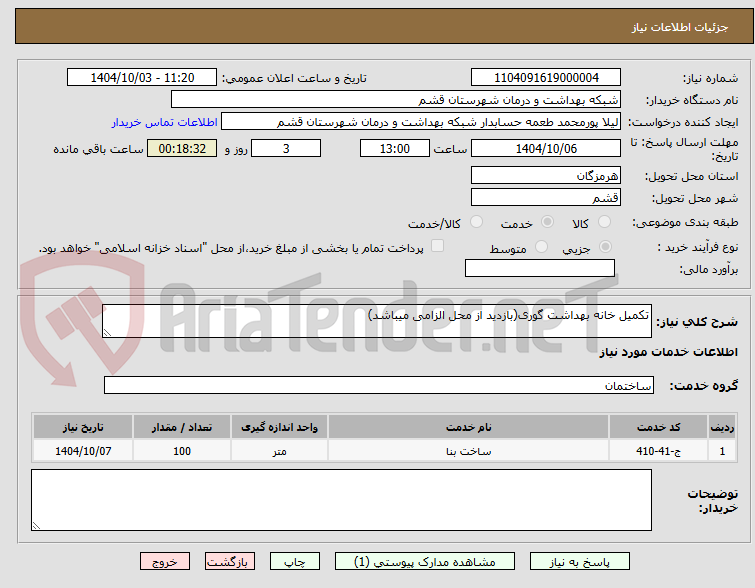
Task: Click the چاپ print button
Action: [x=295, y=562]
